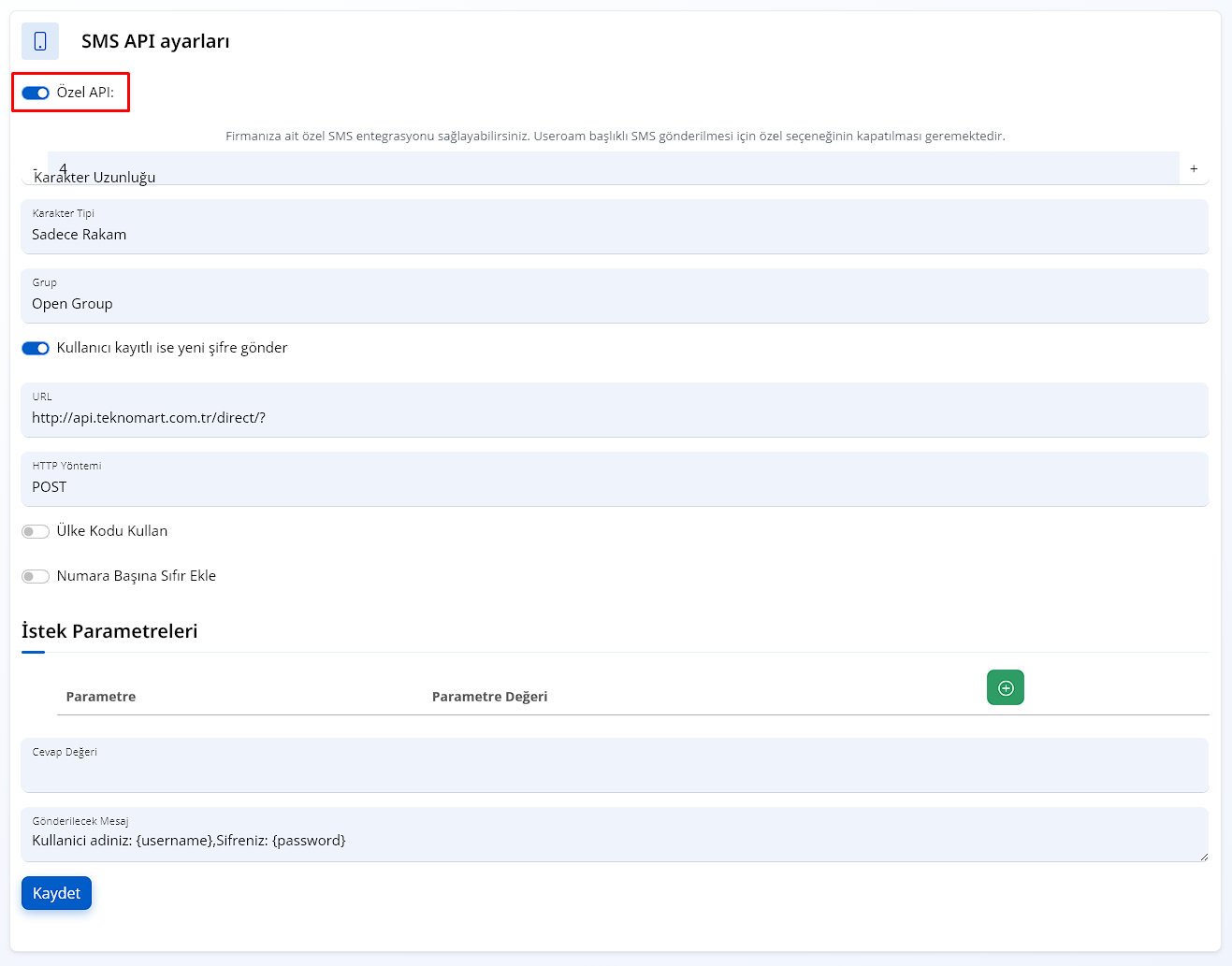Screen dimensions: 1232x966
Task: Expand the Grup selection showing Open Group
Action: coord(614,296)
